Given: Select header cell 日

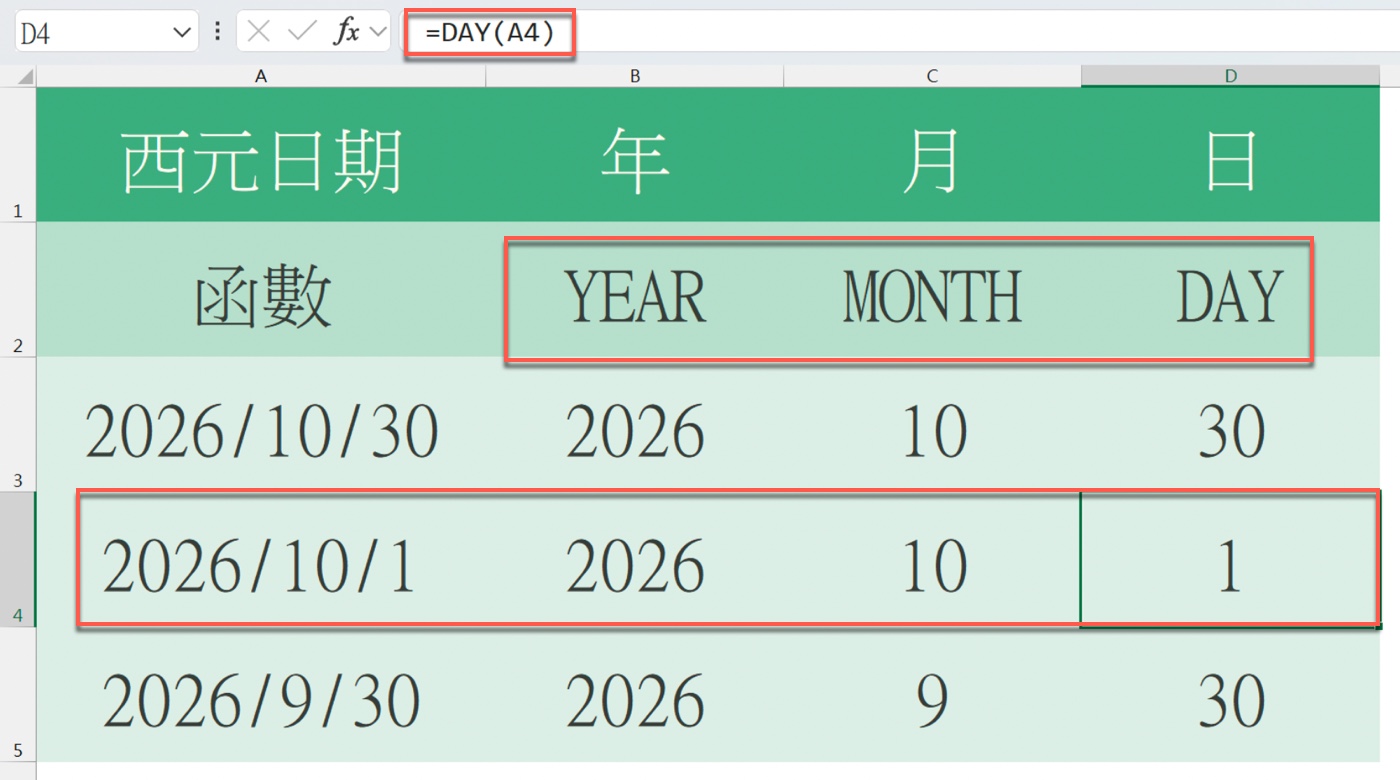Looking at the screenshot, I should click(x=1231, y=154).
